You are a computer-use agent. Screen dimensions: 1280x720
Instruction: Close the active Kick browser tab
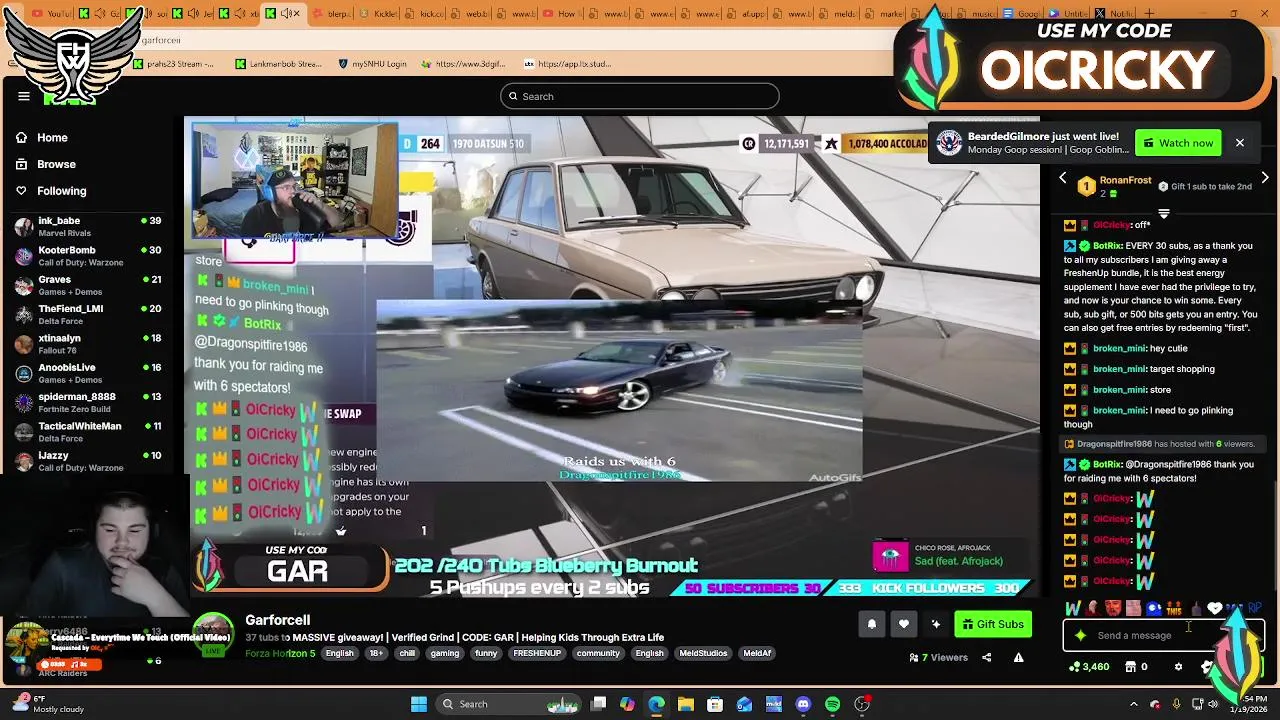(x=299, y=14)
